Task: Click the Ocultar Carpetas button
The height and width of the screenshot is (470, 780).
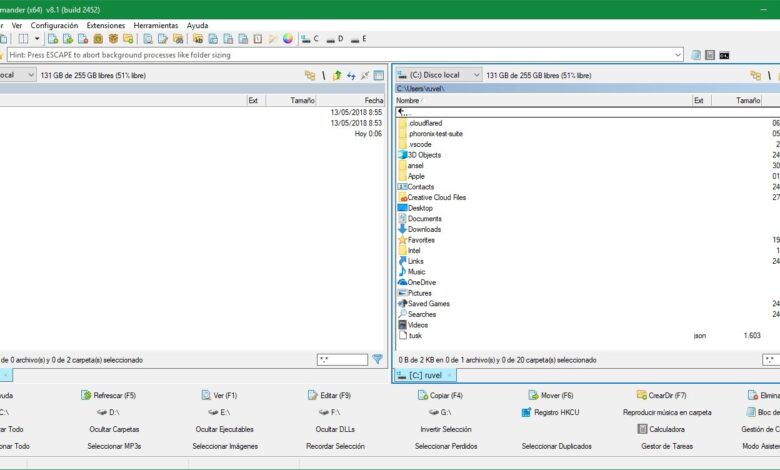Action: [x=114, y=429]
